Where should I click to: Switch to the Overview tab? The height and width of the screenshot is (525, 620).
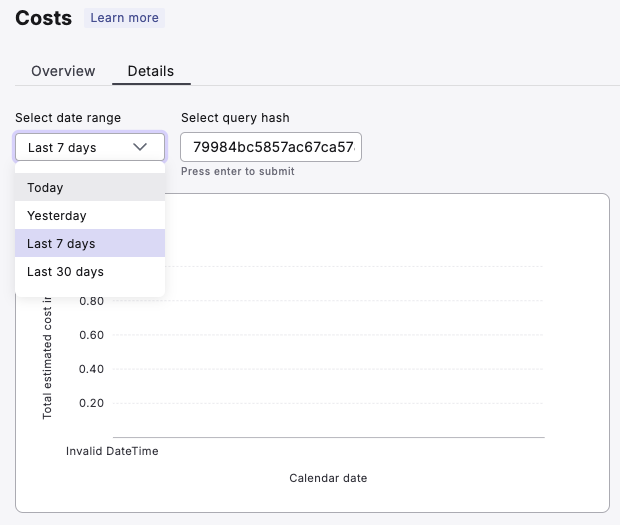coord(63,71)
